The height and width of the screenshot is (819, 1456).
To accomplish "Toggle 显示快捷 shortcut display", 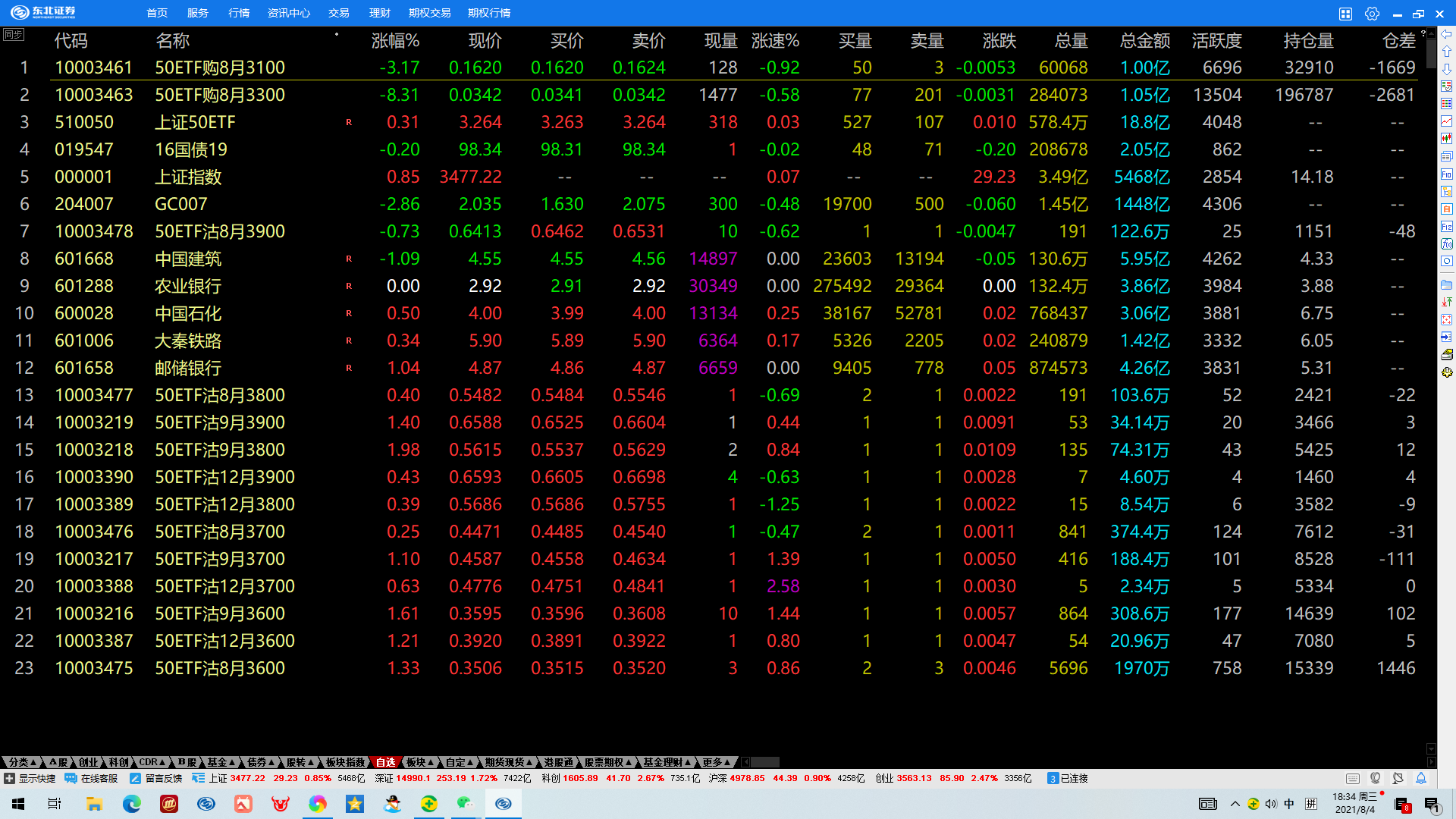I will [x=30, y=778].
